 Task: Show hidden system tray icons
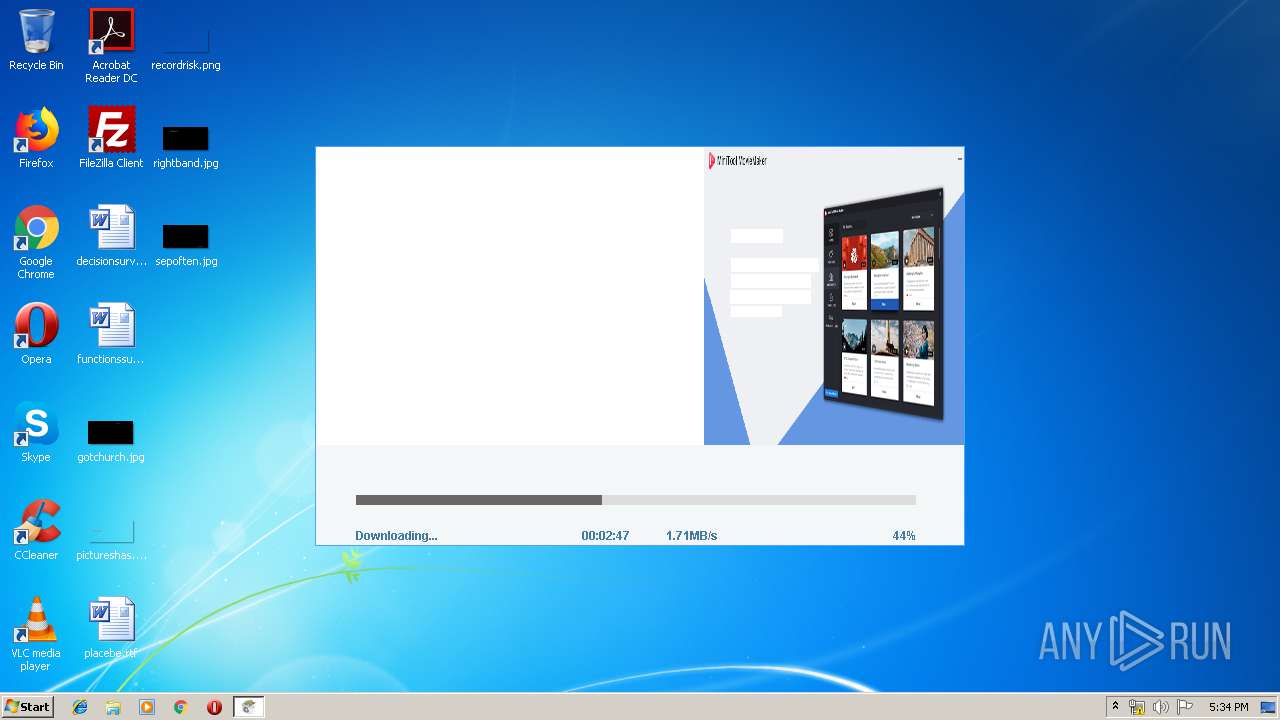[x=1116, y=707]
